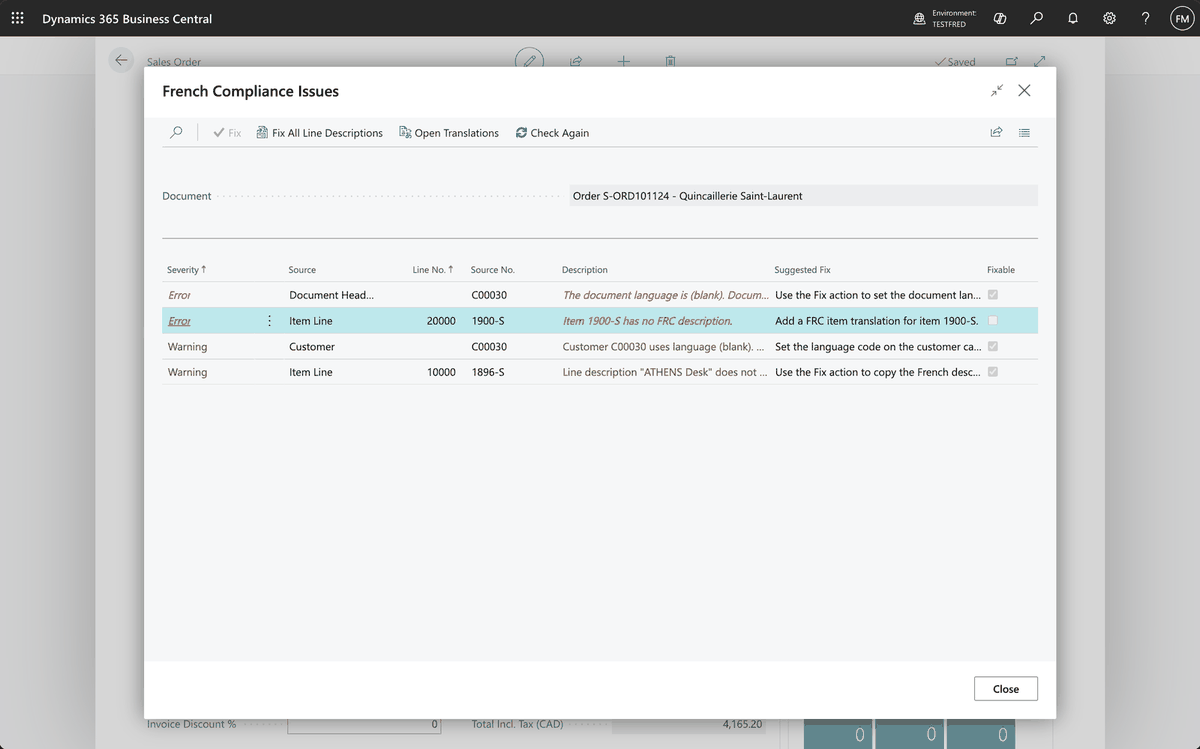Toggle Fixable checkbox for item 1900-S row

993,321
